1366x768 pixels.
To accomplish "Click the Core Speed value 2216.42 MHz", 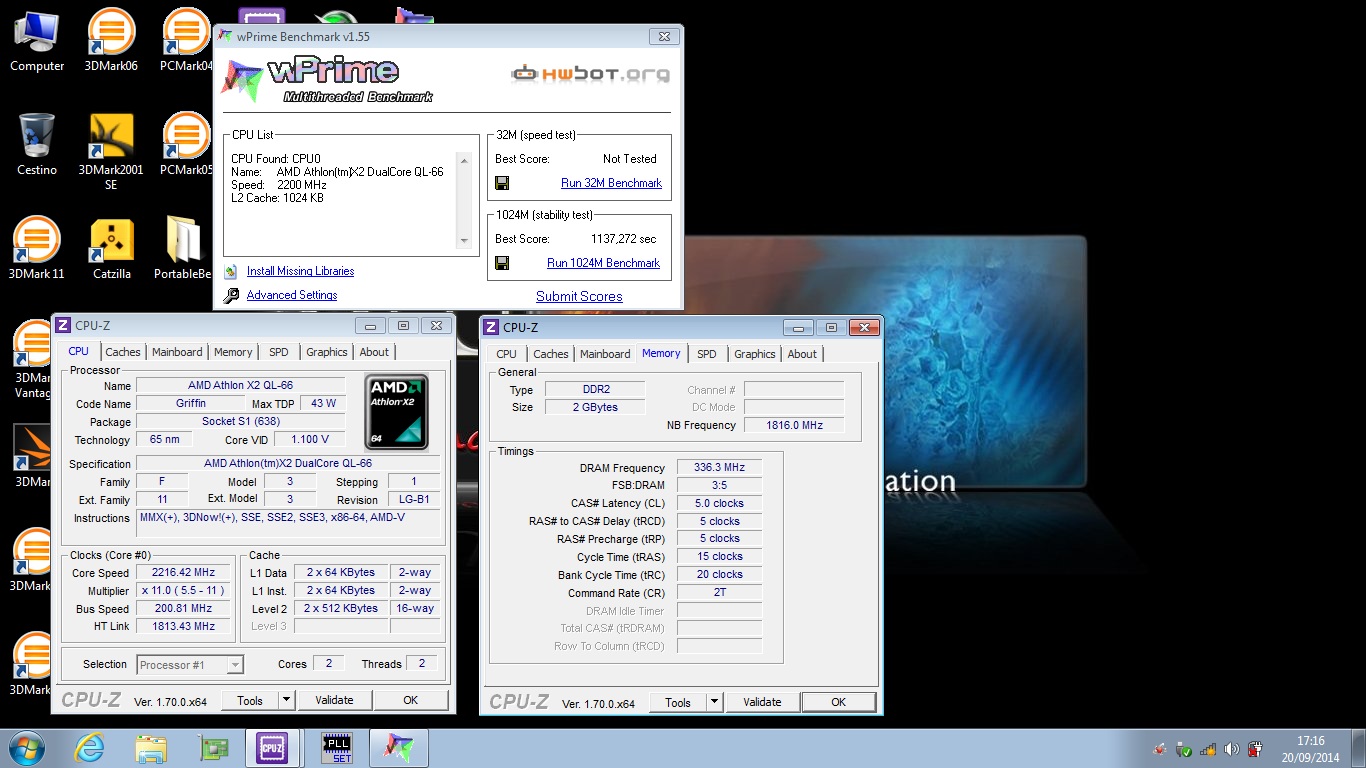I will [x=184, y=573].
